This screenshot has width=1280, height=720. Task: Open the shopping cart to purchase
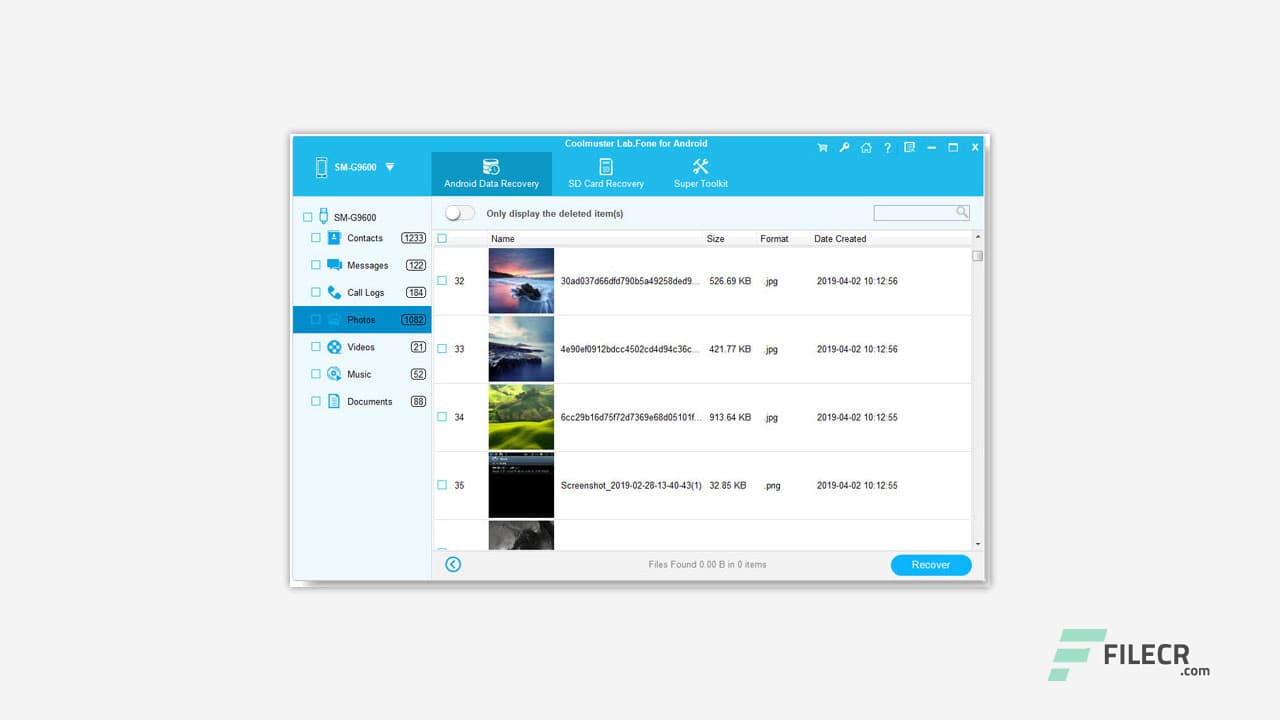click(822, 147)
